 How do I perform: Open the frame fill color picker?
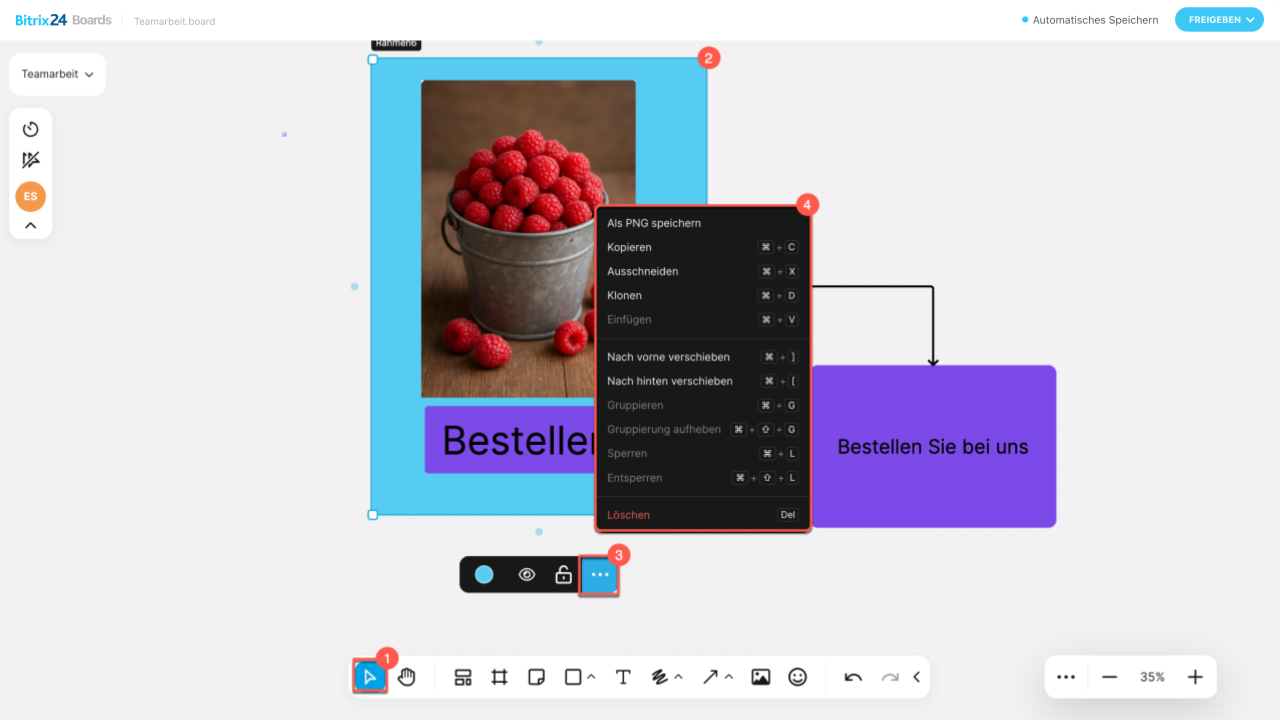tap(484, 575)
